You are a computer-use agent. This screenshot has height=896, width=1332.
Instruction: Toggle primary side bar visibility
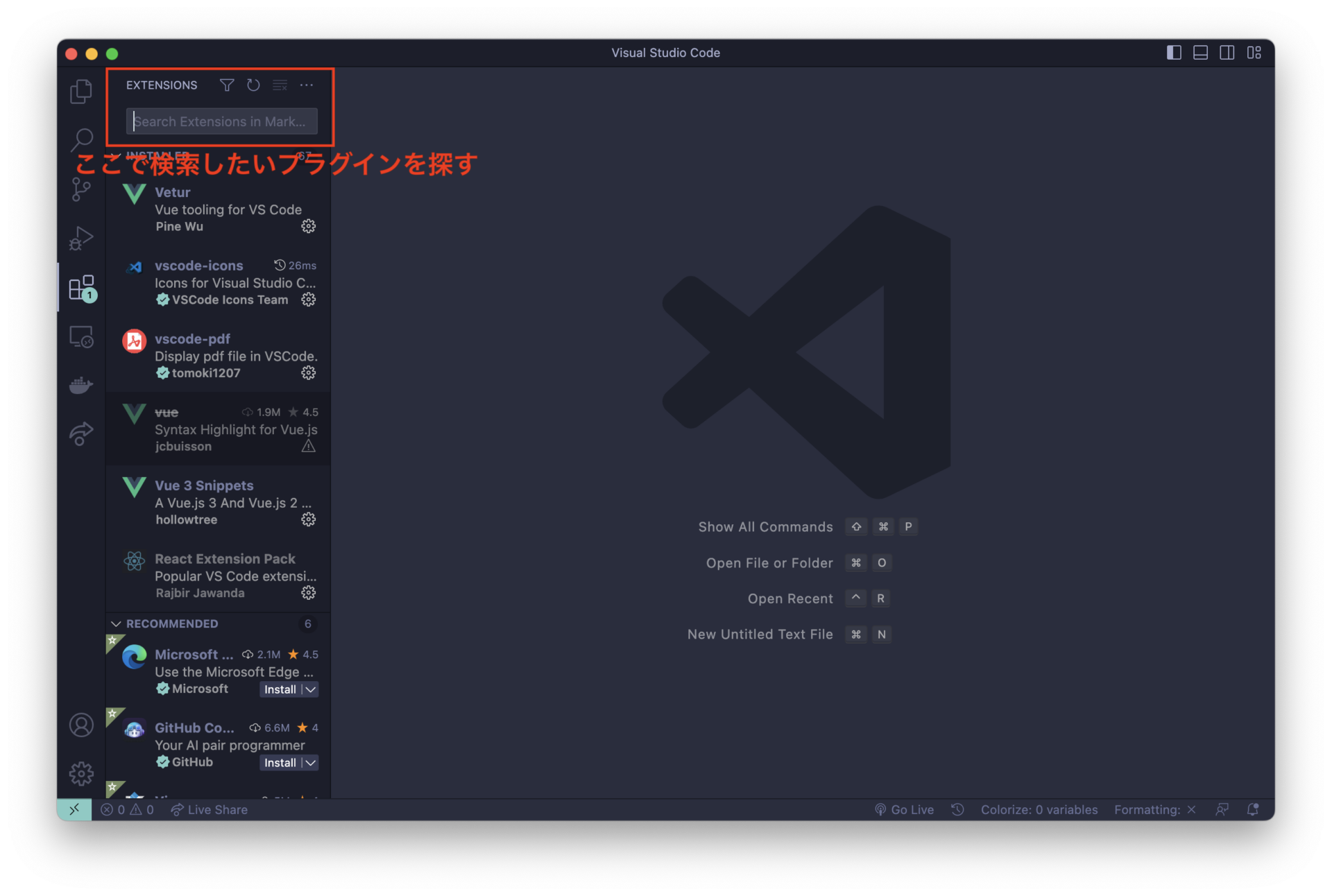[x=1174, y=53]
